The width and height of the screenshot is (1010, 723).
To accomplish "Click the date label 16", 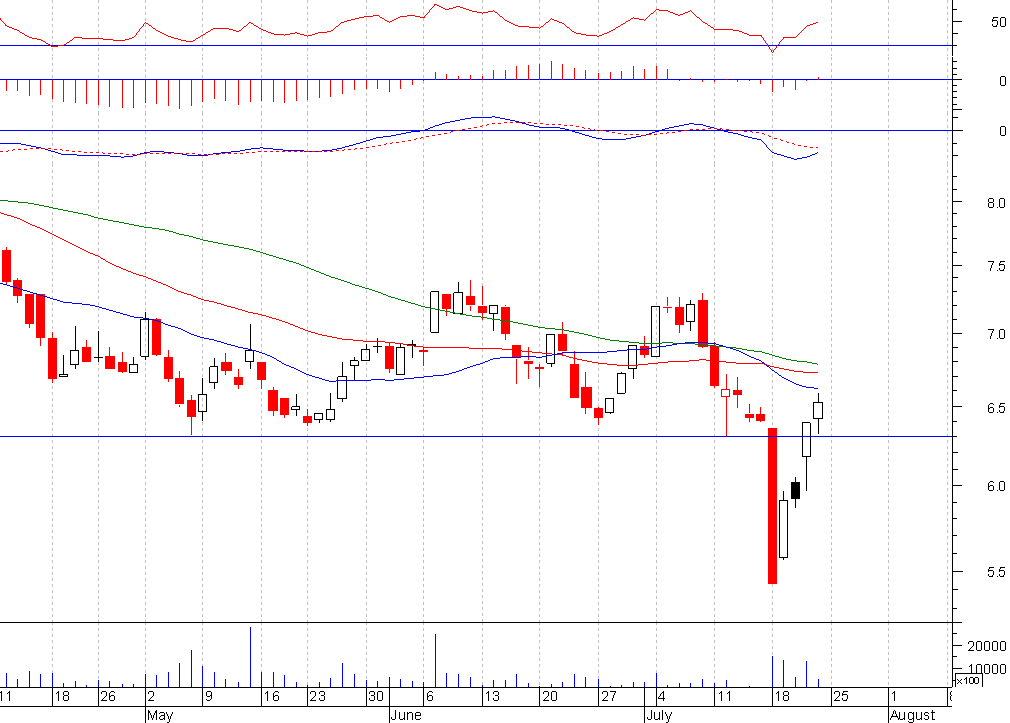I will pos(272,697).
